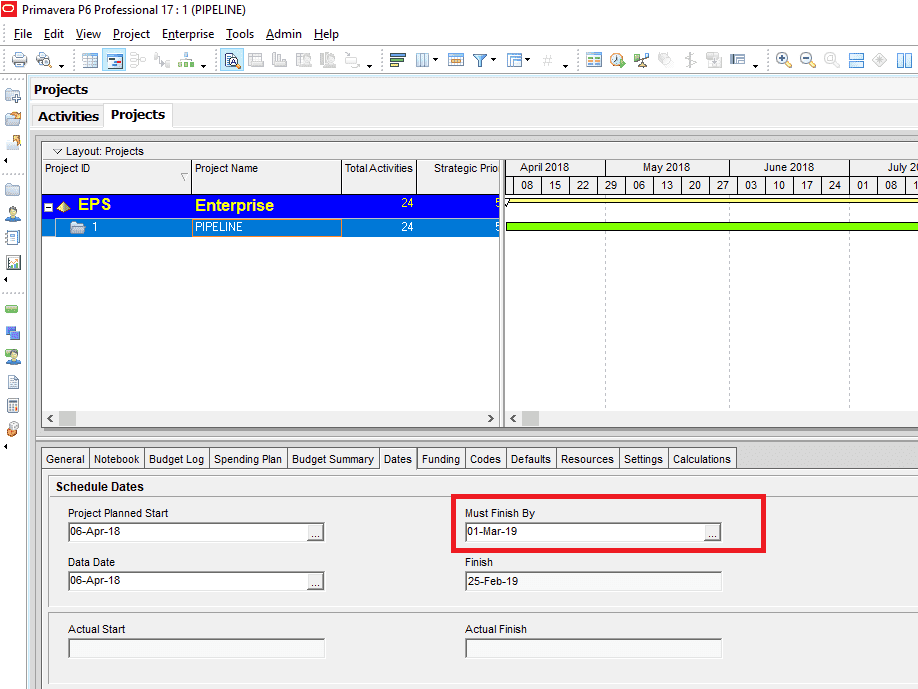The height and width of the screenshot is (689, 918).
Task: Click the Strategic Priority column header
Action: [x=458, y=176]
